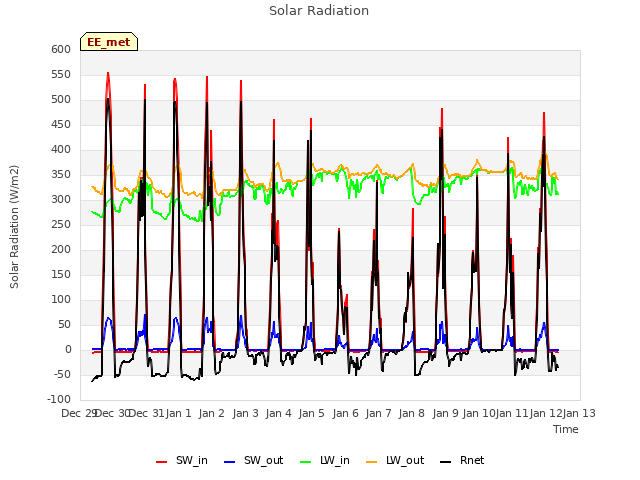Toggle Rnet series in legend
Image resolution: width=640 pixels, height=480 pixels.
462,460
